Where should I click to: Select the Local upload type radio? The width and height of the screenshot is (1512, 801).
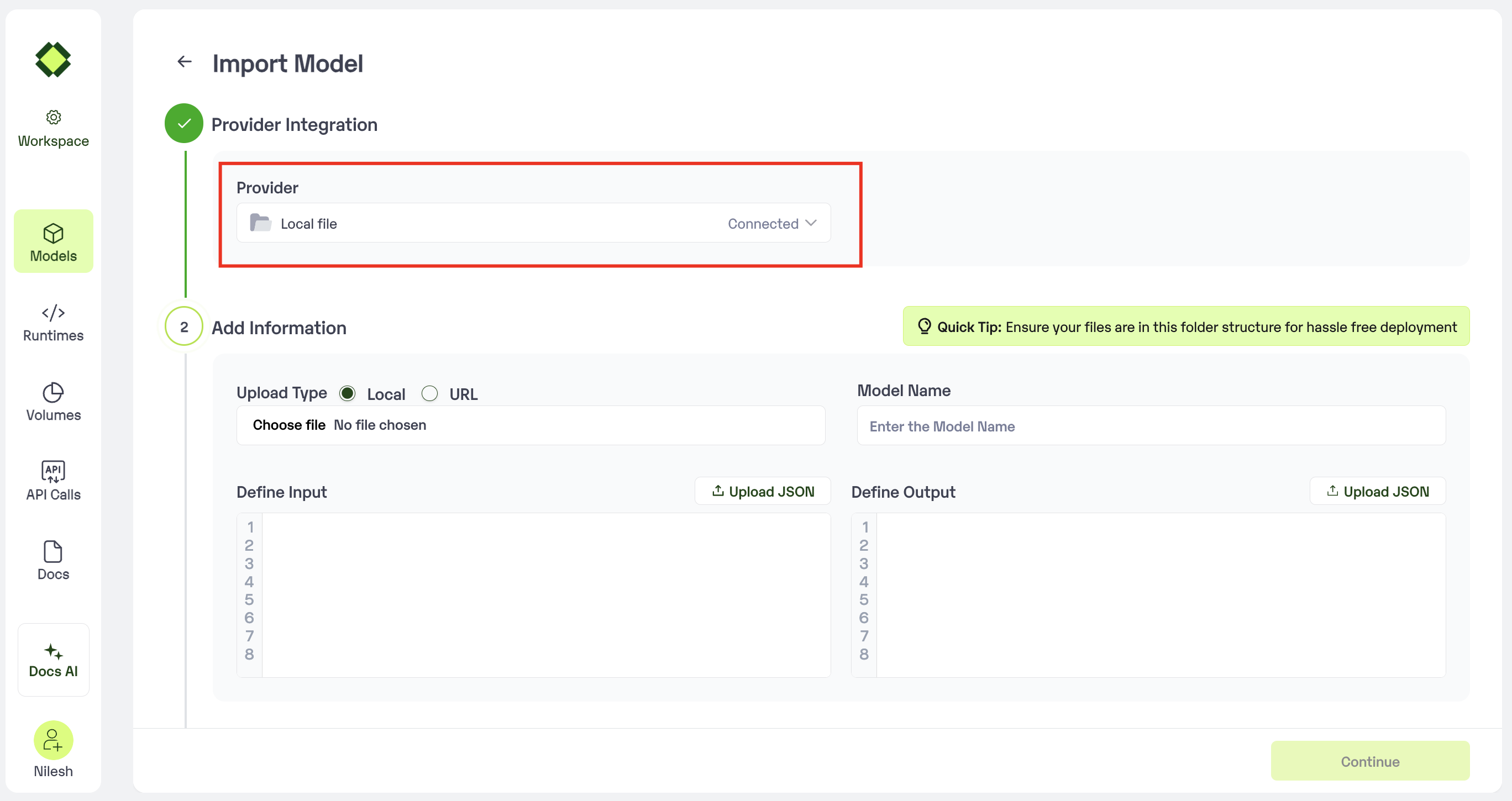coord(348,394)
